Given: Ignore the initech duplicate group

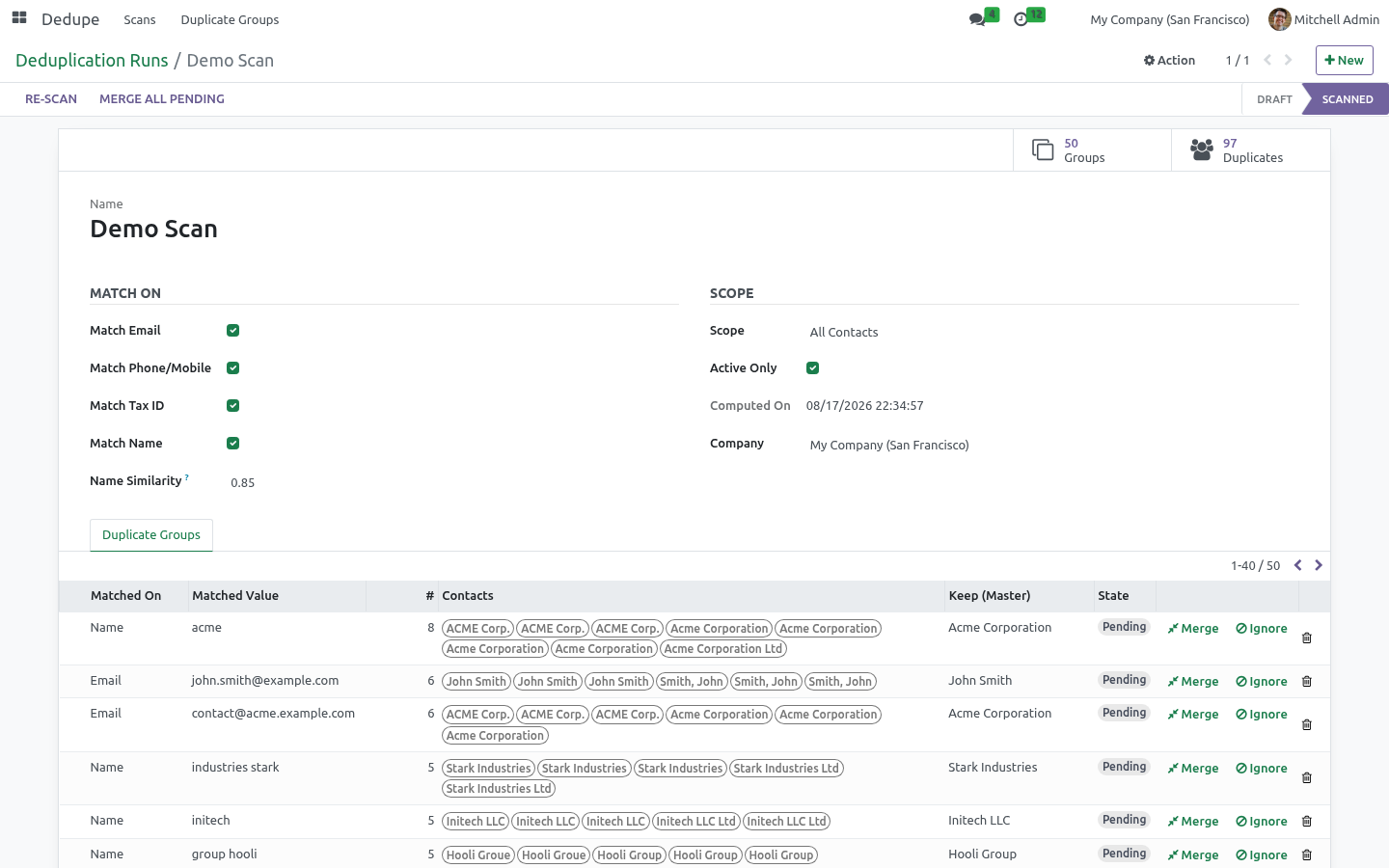Looking at the screenshot, I should pyautogui.click(x=1262, y=822).
